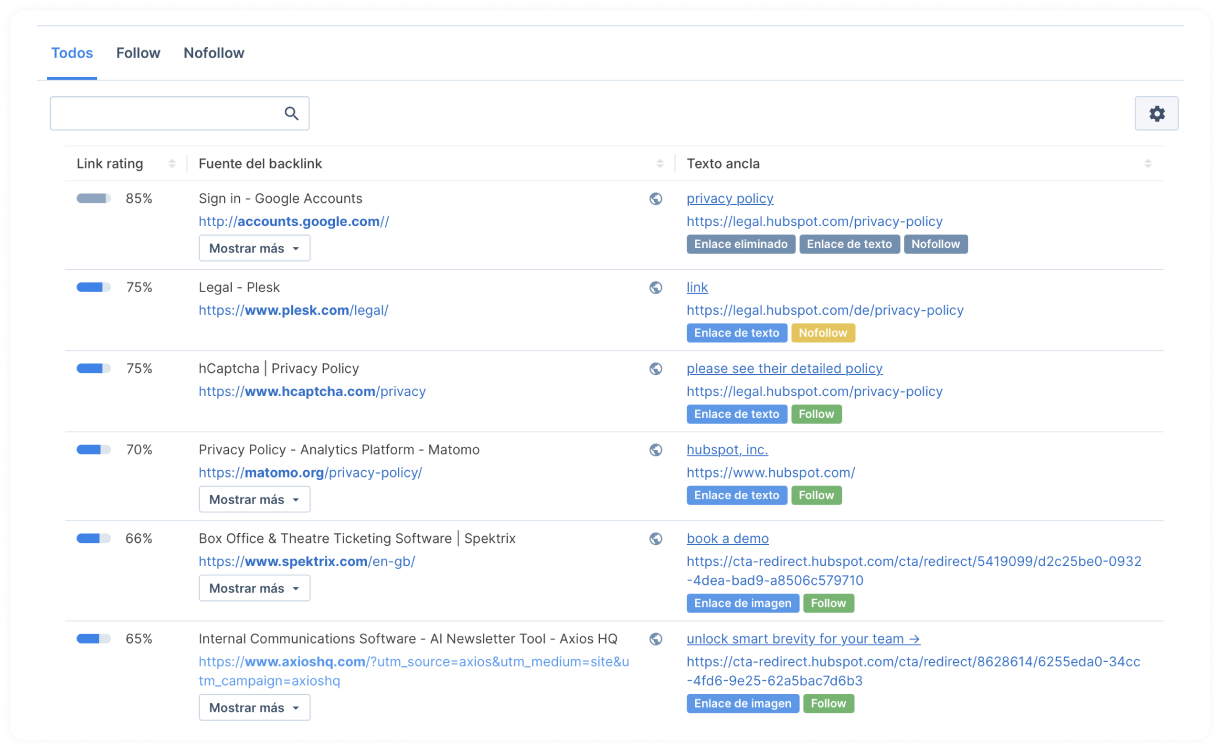Screen dimensions: 1220x750
Task: Click globe icon in Google Accounts row
Action: click(x=656, y=199)
